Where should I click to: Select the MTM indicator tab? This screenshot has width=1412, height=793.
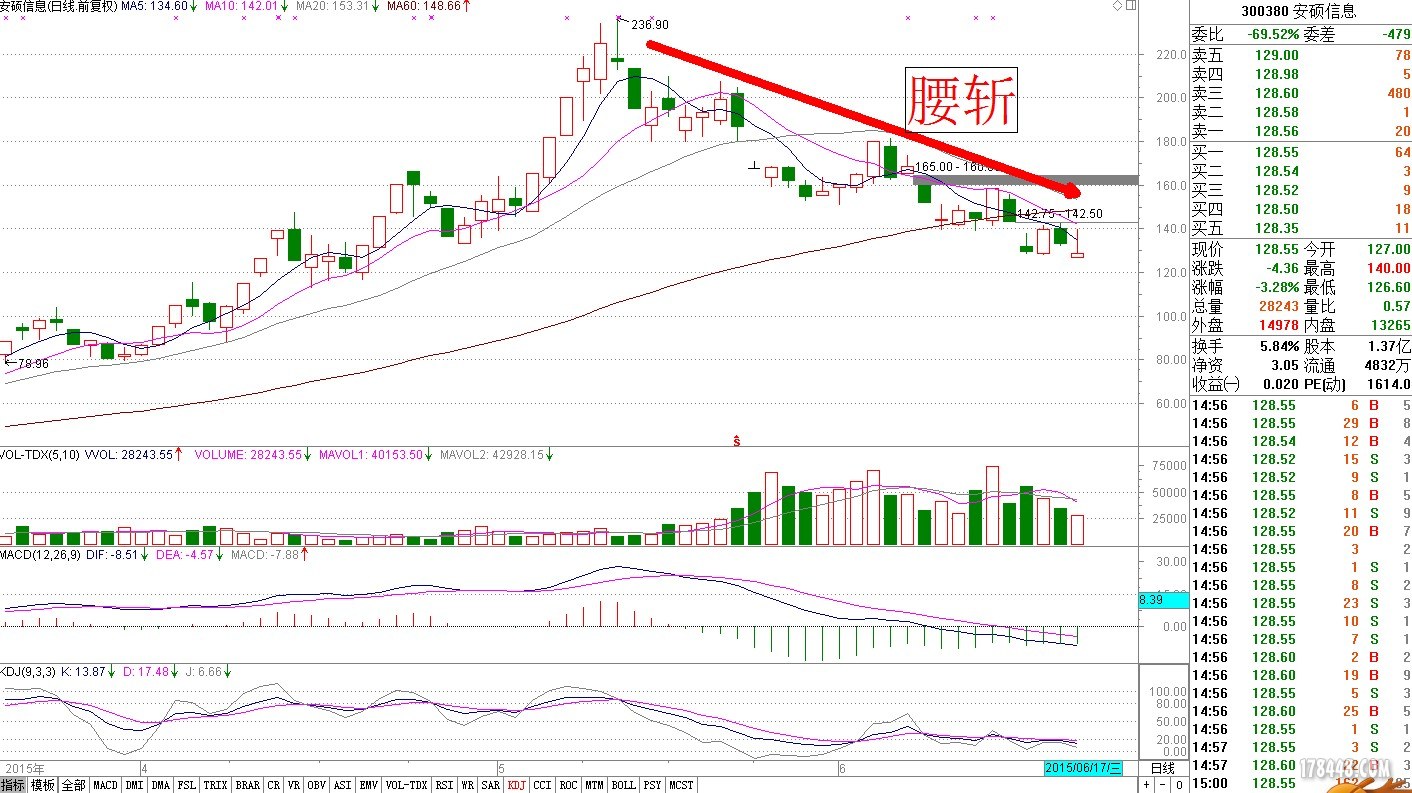point(594,785)
